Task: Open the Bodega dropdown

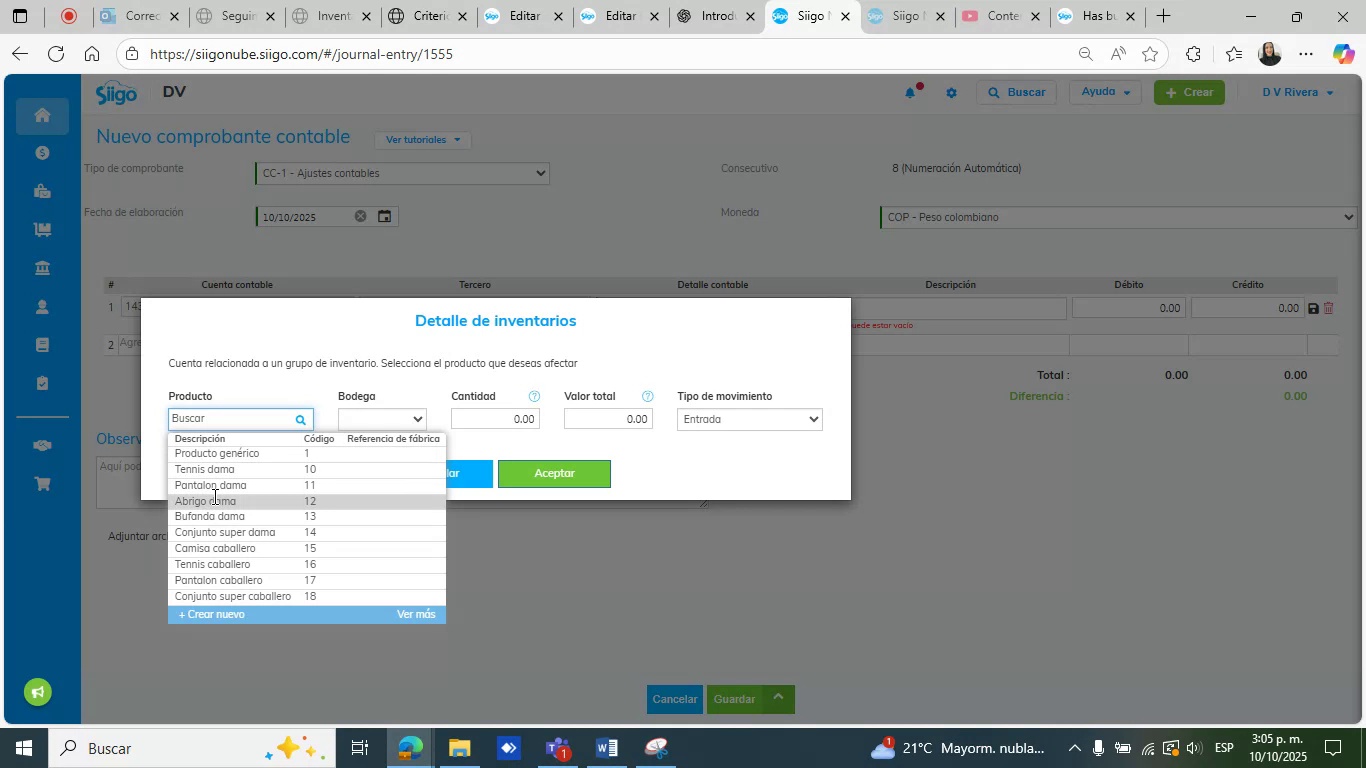Action: pos(382,419)
